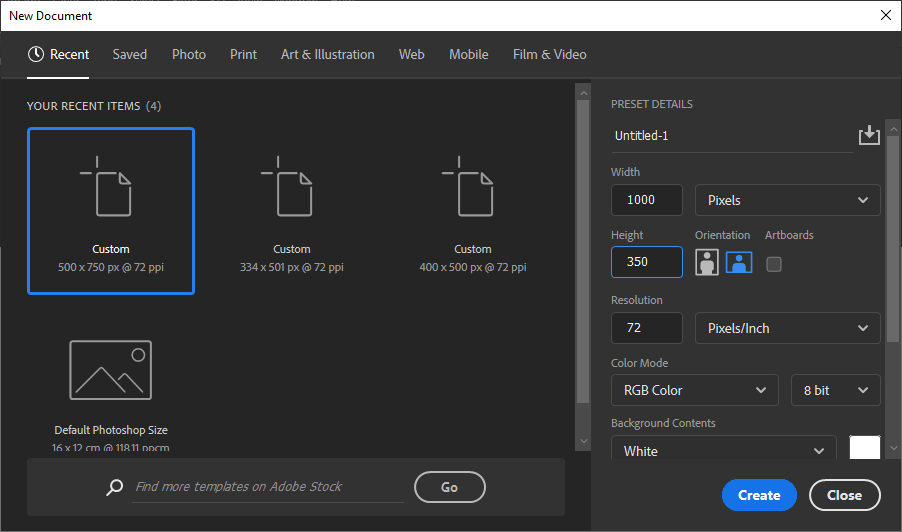Click the Go button for Adobe Stock

[x=449, y=487]
